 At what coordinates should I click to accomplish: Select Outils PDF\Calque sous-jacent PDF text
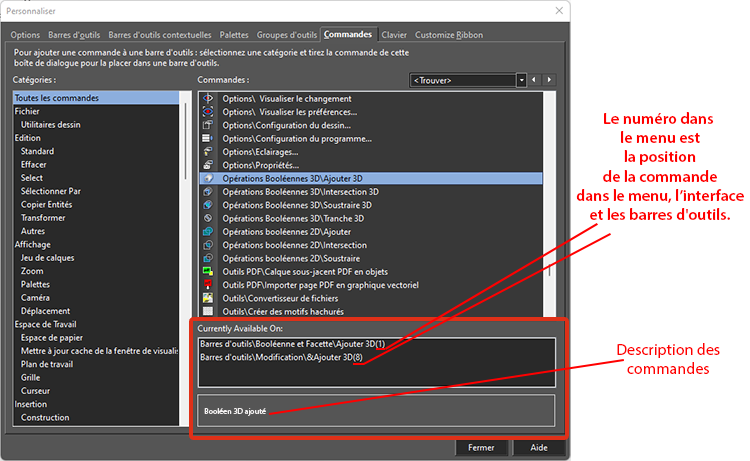pos(305,272)
